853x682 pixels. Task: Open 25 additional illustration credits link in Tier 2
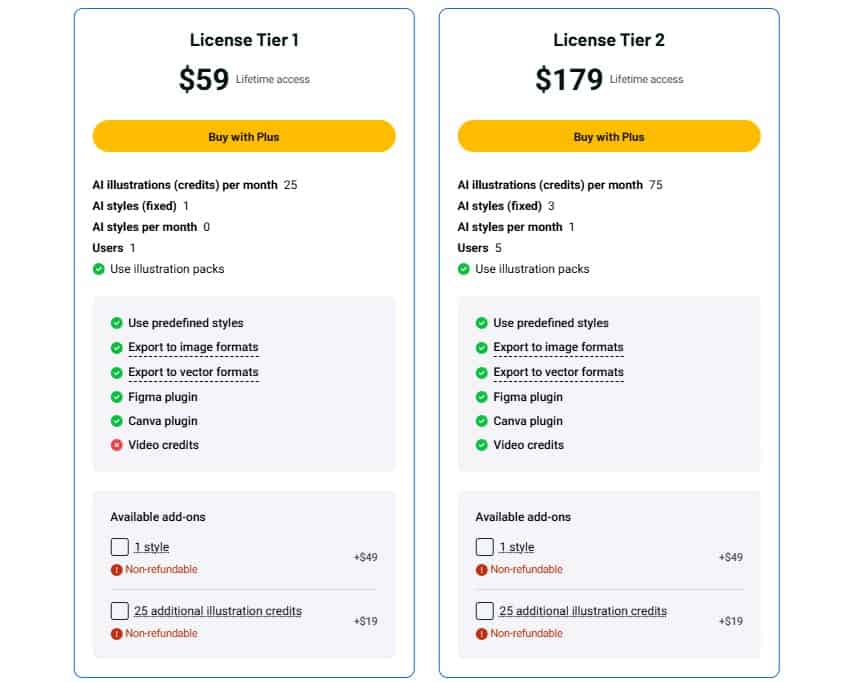(582, 611)
